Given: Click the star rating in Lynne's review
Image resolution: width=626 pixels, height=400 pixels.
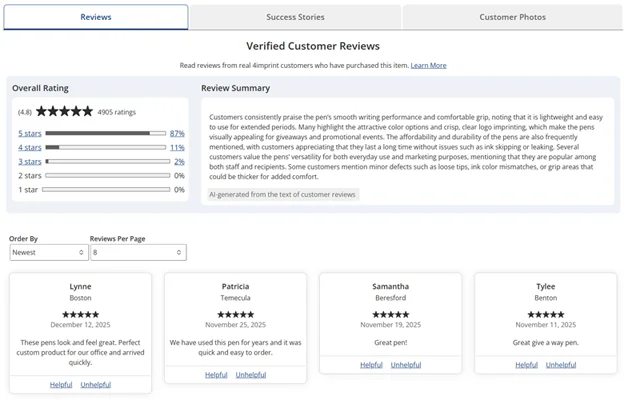Looking at the screenshot, I should (81, 315).
